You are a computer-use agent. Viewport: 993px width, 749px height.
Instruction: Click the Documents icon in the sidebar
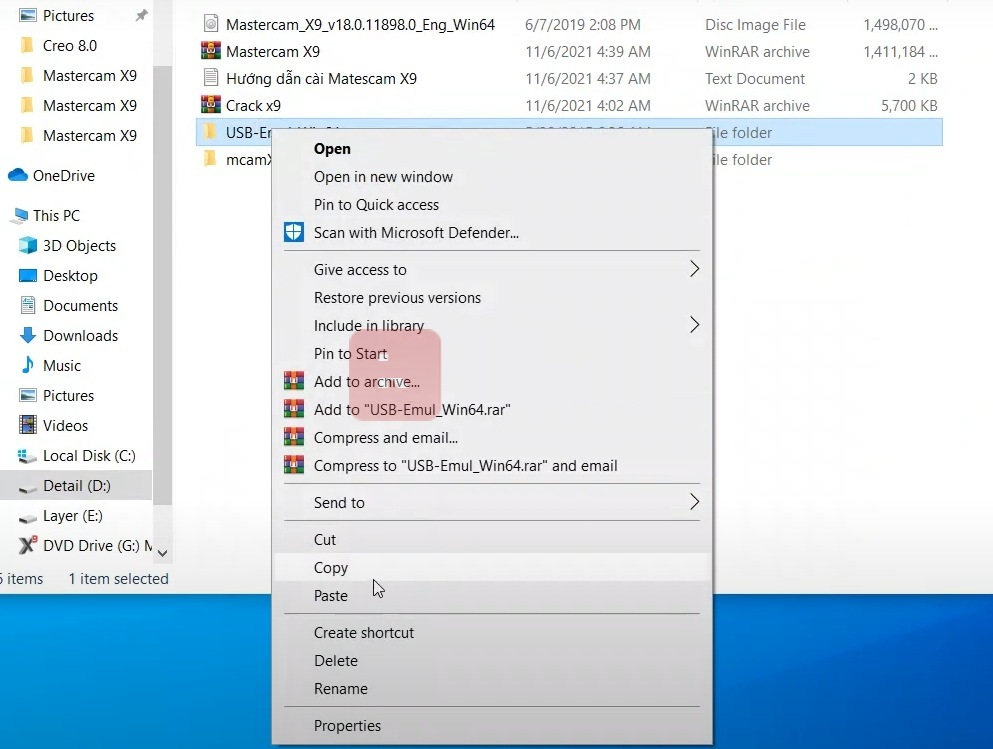[x=28, y=305]
